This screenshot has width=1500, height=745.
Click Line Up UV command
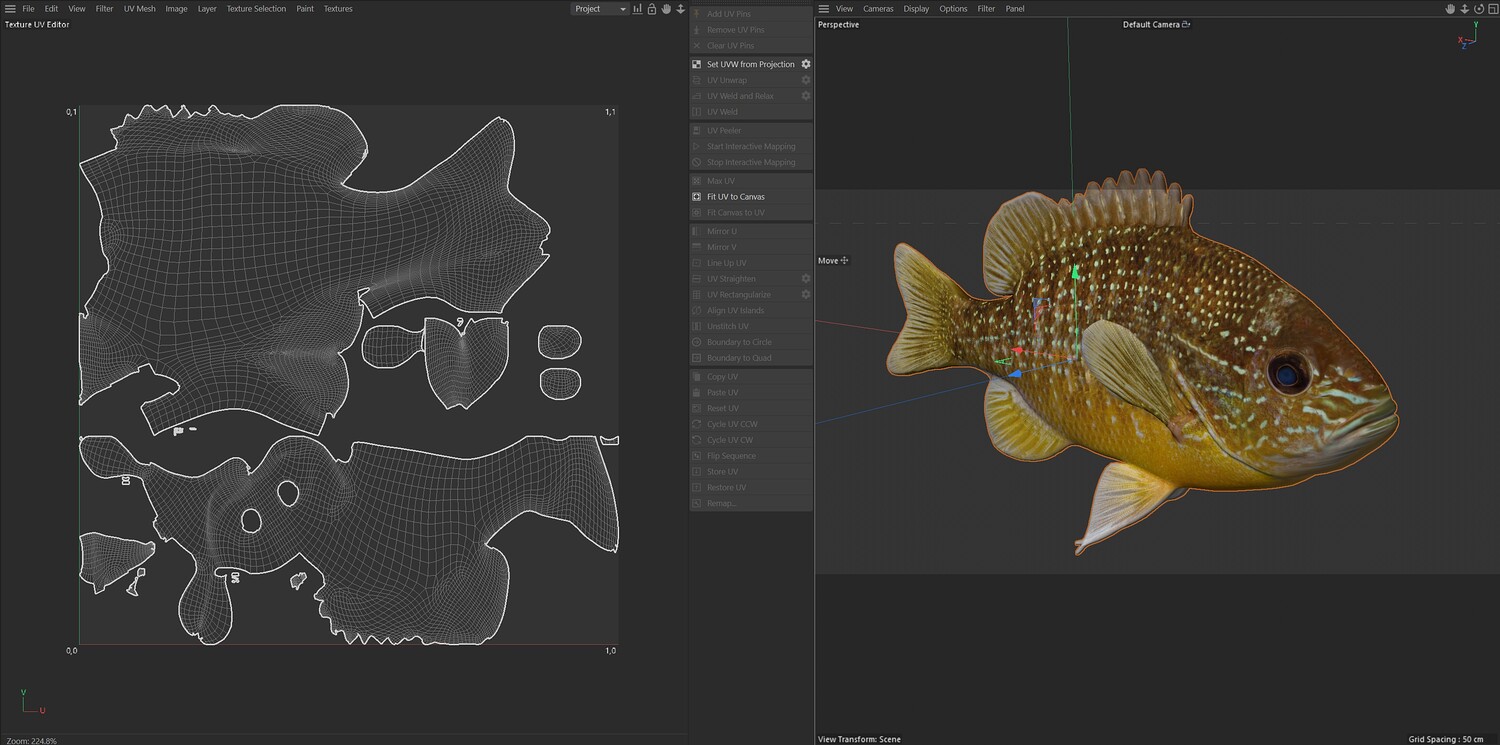(750, 263)
